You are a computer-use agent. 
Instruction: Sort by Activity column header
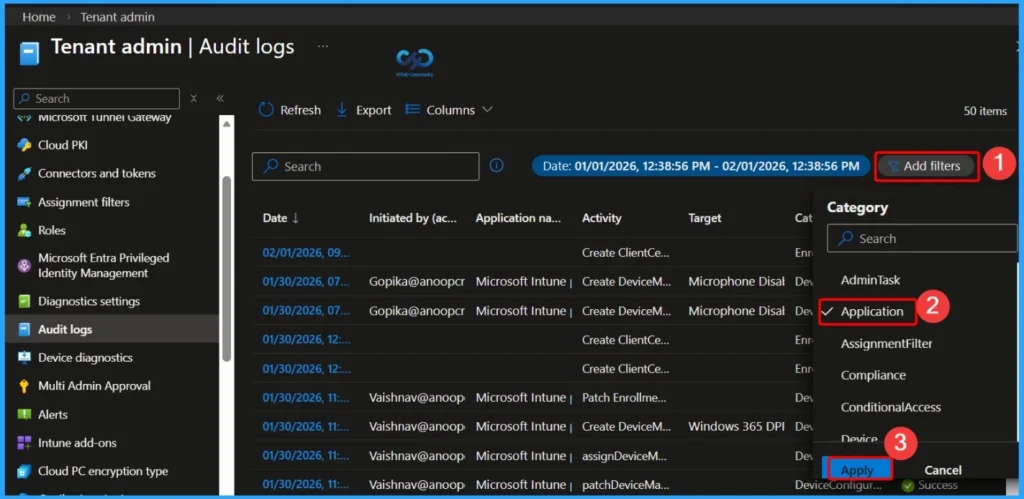coord(601,218)
